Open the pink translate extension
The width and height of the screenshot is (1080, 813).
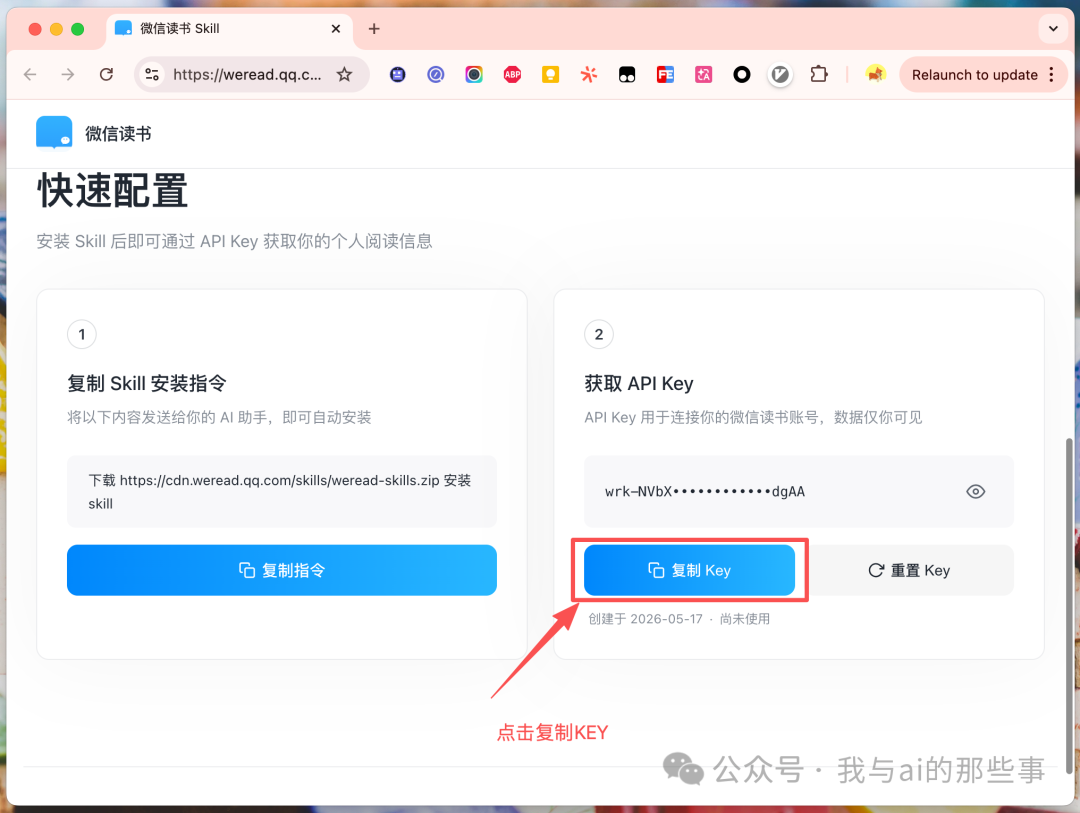click(703, 74)
